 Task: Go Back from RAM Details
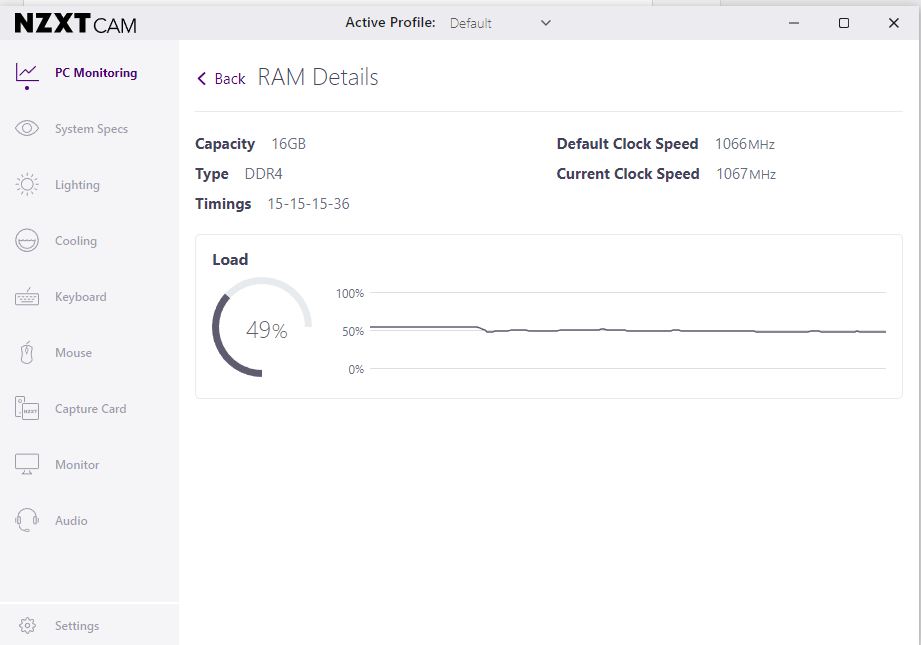(221, 79)
